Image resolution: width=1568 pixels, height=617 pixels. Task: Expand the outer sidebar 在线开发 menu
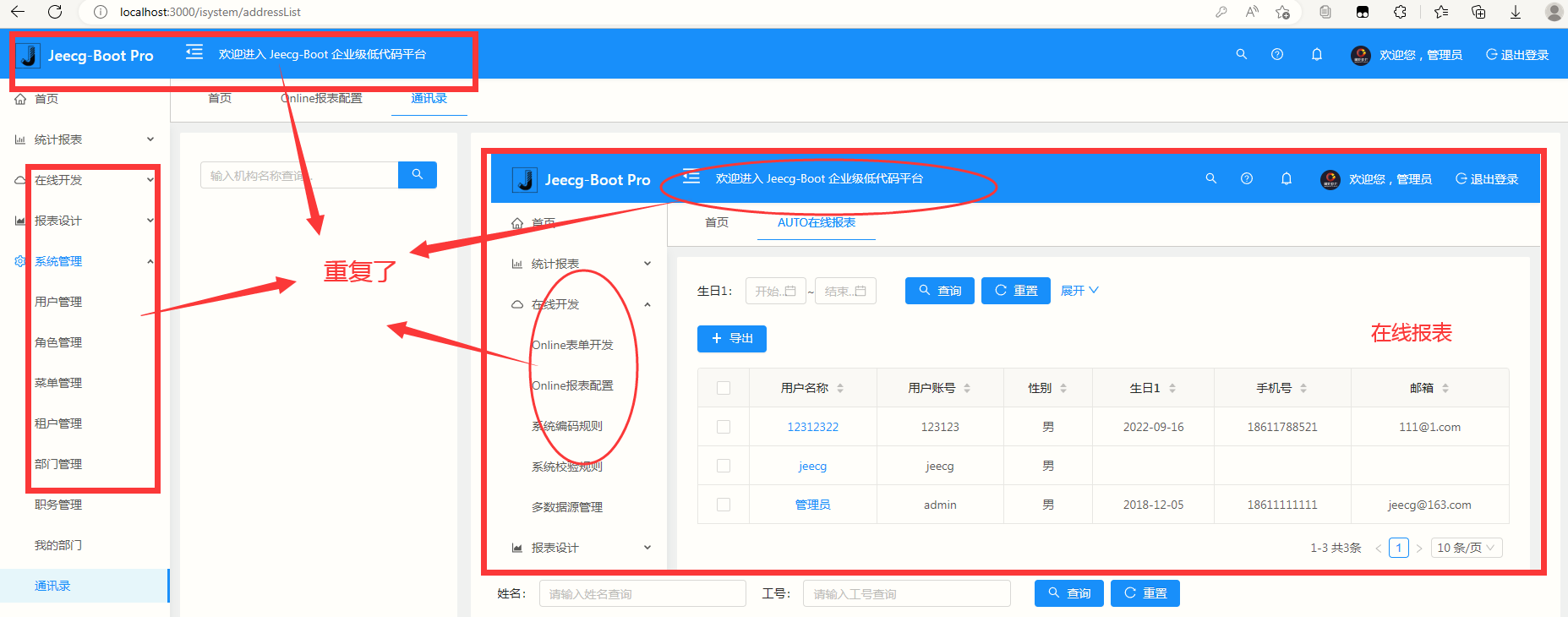tap(85, 180)
